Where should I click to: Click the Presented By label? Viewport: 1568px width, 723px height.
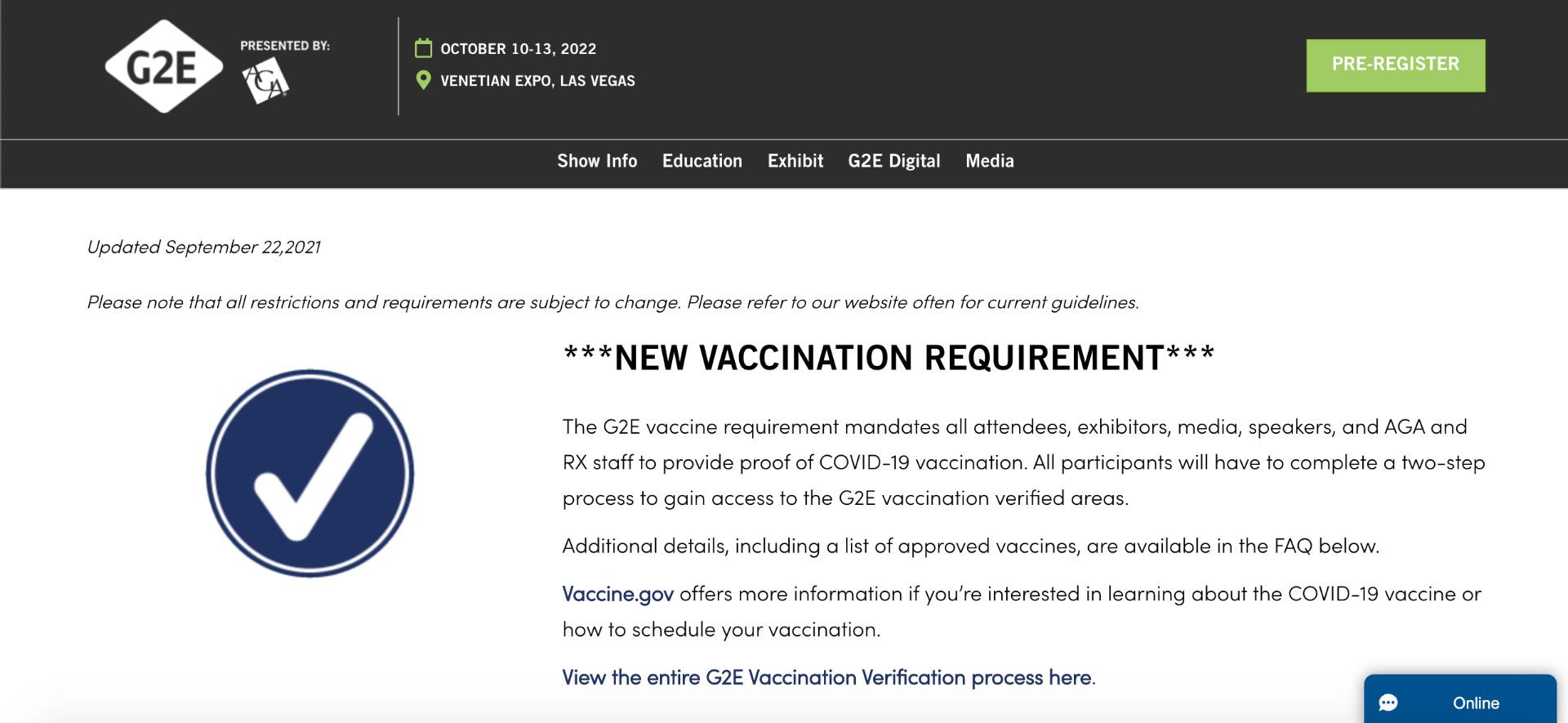pyautogui.click(x=285, y=46)
